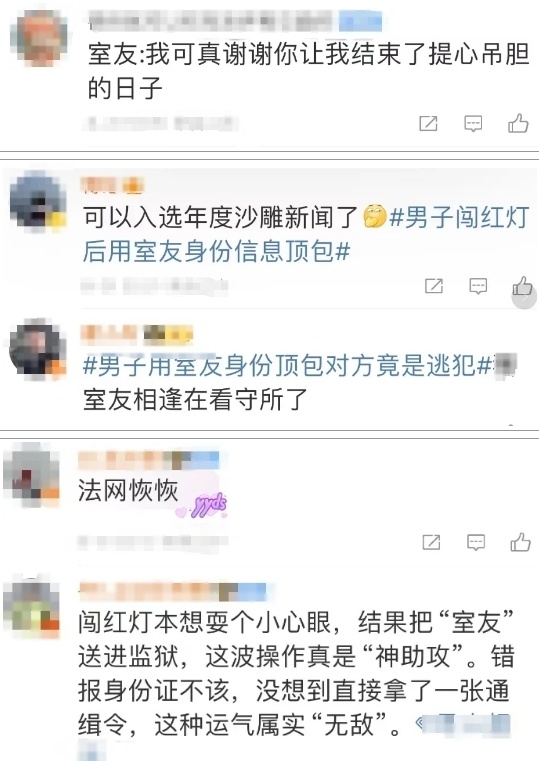Open profile picture beside 年度沙雕新闻 comment
This screenshot has width=539, height=761.
pyautogui.click(x=37, y=202)
